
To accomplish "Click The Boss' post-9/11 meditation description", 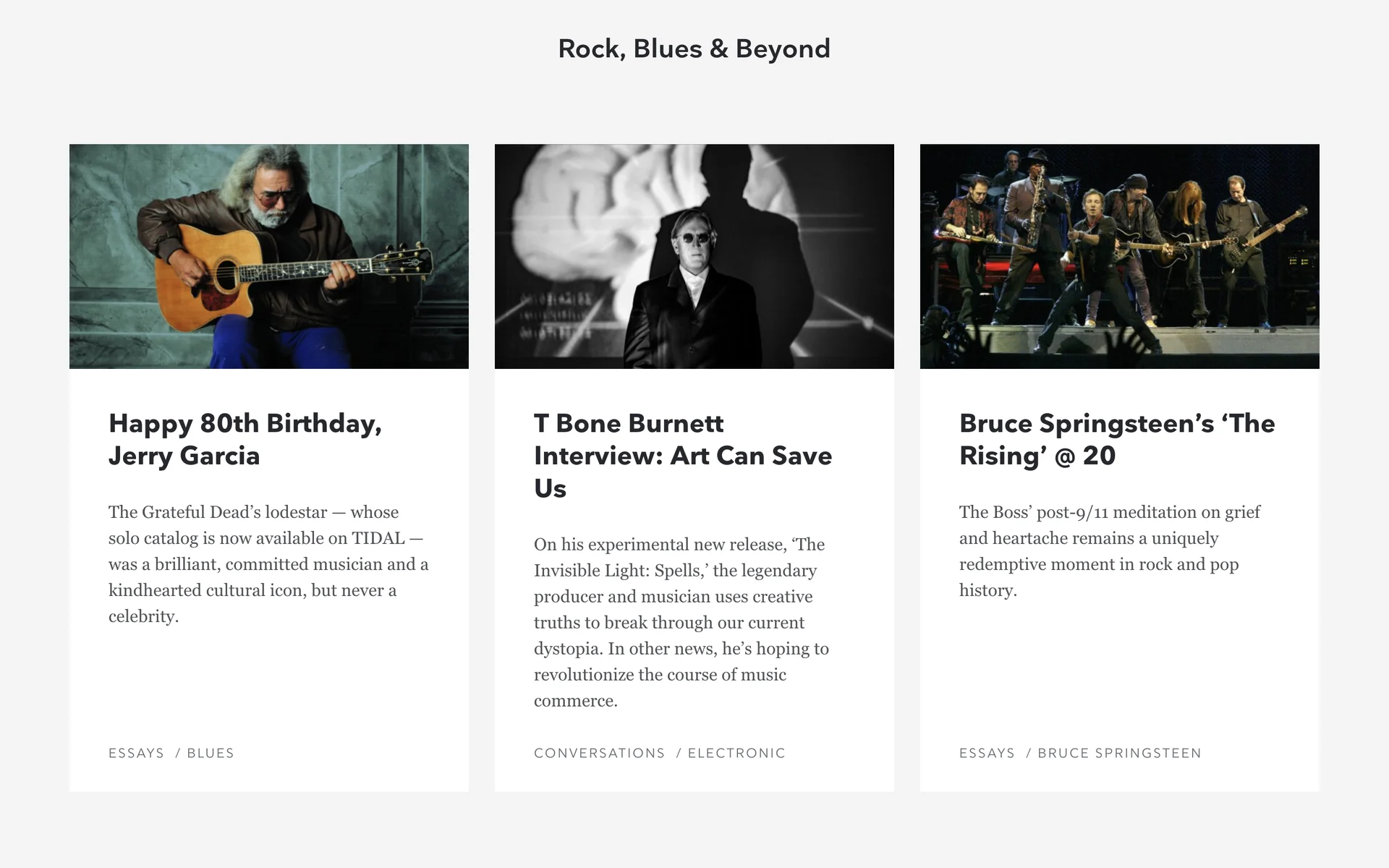I will click(1109, 550).
